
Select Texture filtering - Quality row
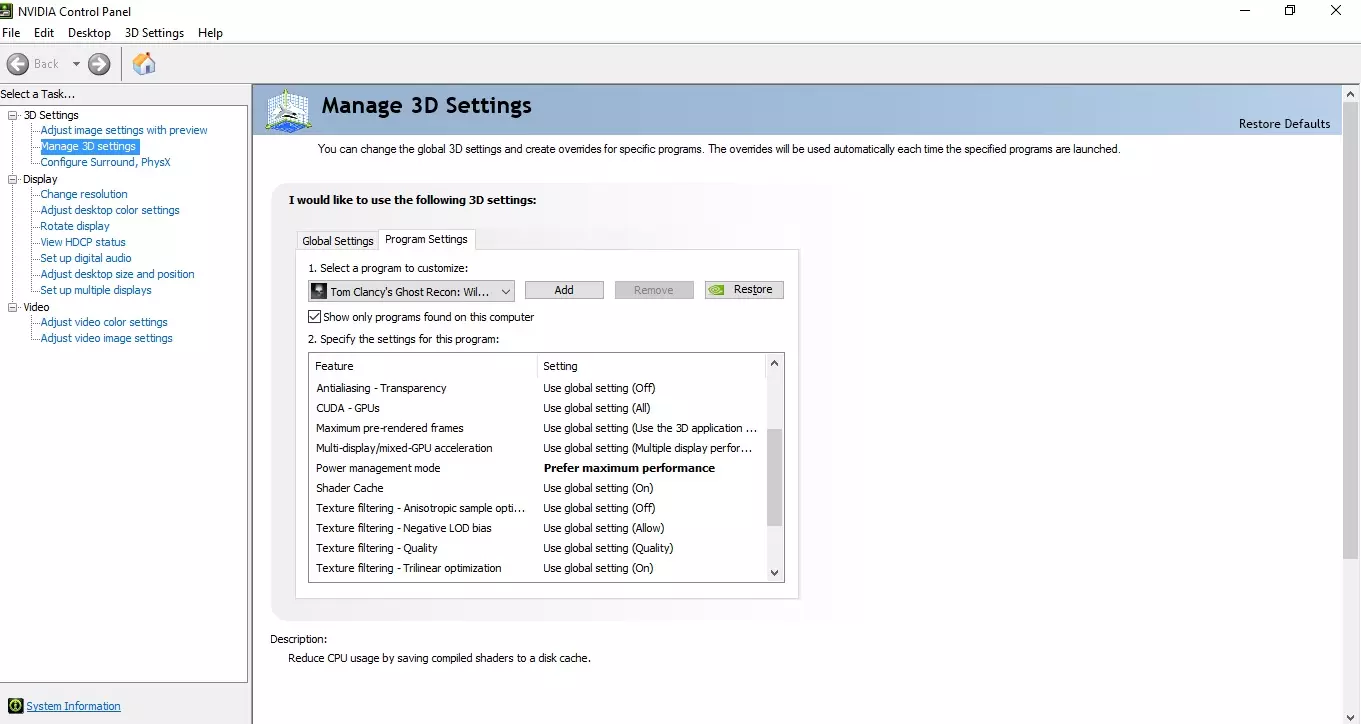[x=537, y=548]
